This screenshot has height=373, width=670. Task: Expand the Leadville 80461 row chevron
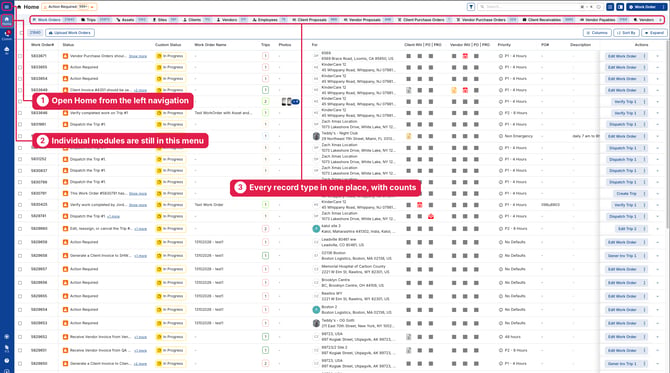click(658, 242)
